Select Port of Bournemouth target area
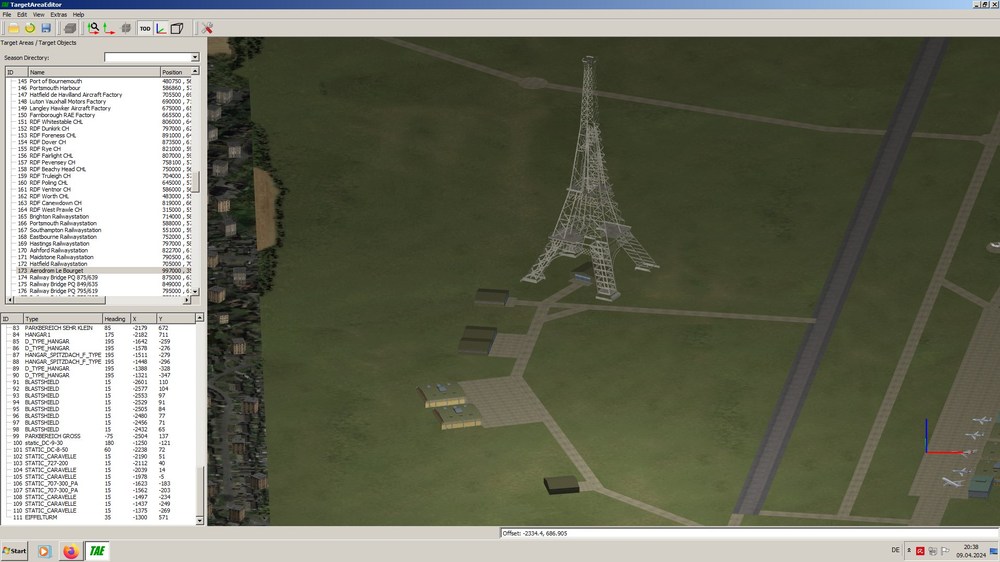Viewport: 1000px width, 562px height. (98, 81)
